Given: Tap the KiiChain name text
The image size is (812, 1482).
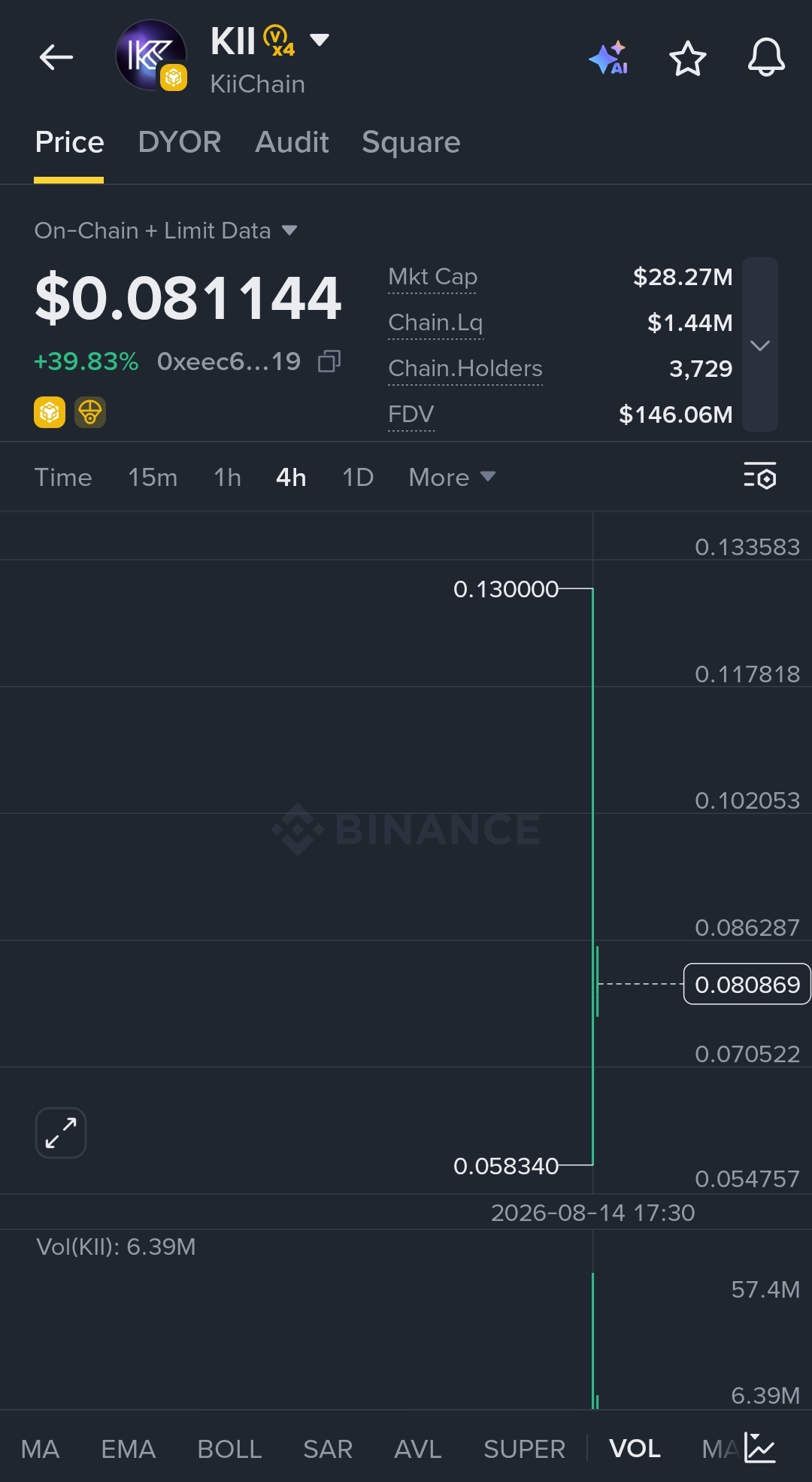Looking at the screenshot, I should tap(257, 84).
